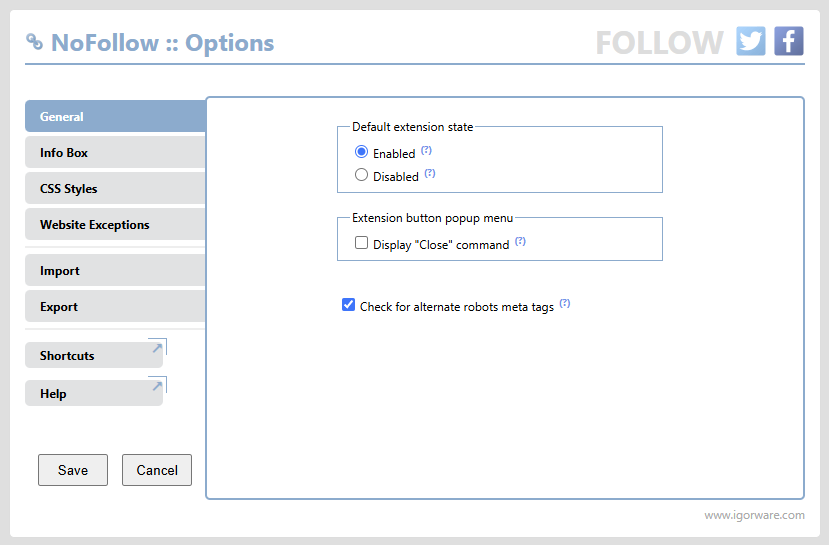Image resolution: width=829 pixels, height=545 pixels.
Task: Click help icon beside alternate robots meta tags
Action: 565,303
